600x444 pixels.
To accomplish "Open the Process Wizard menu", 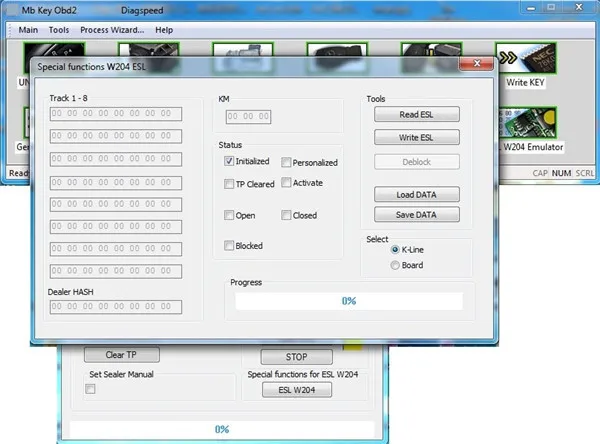I will [x=112, y=30].
